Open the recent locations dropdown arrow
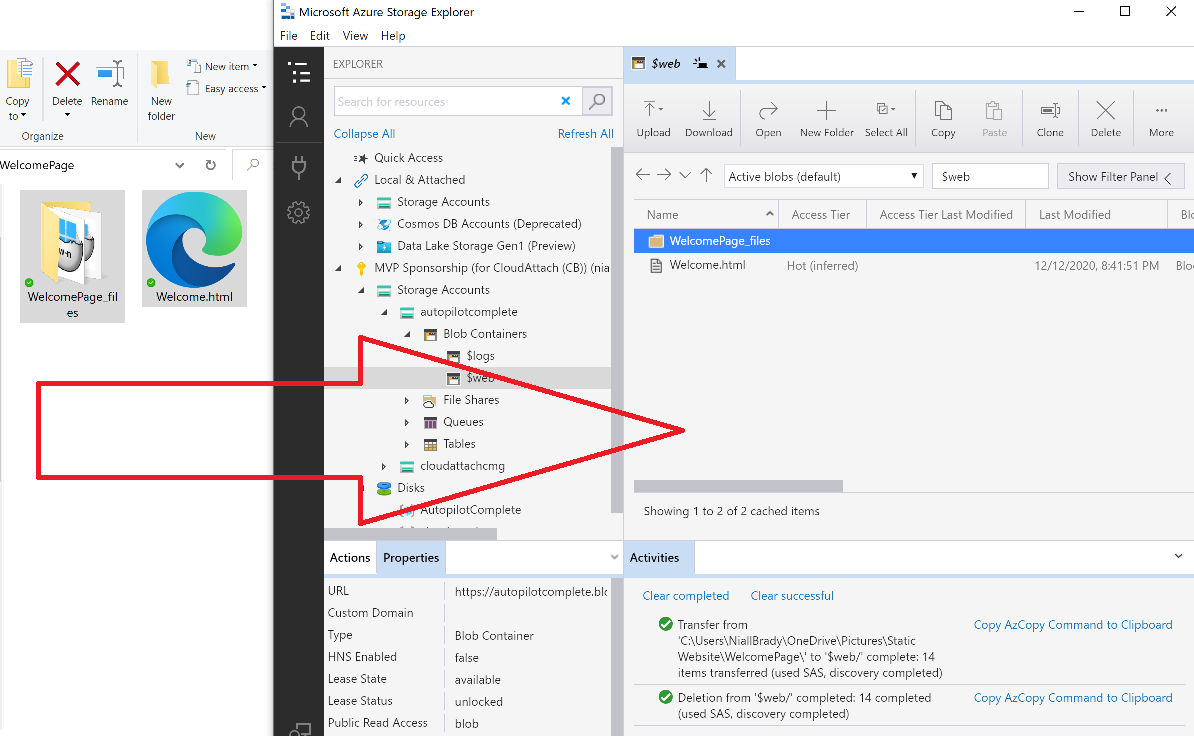 (685, 175)
